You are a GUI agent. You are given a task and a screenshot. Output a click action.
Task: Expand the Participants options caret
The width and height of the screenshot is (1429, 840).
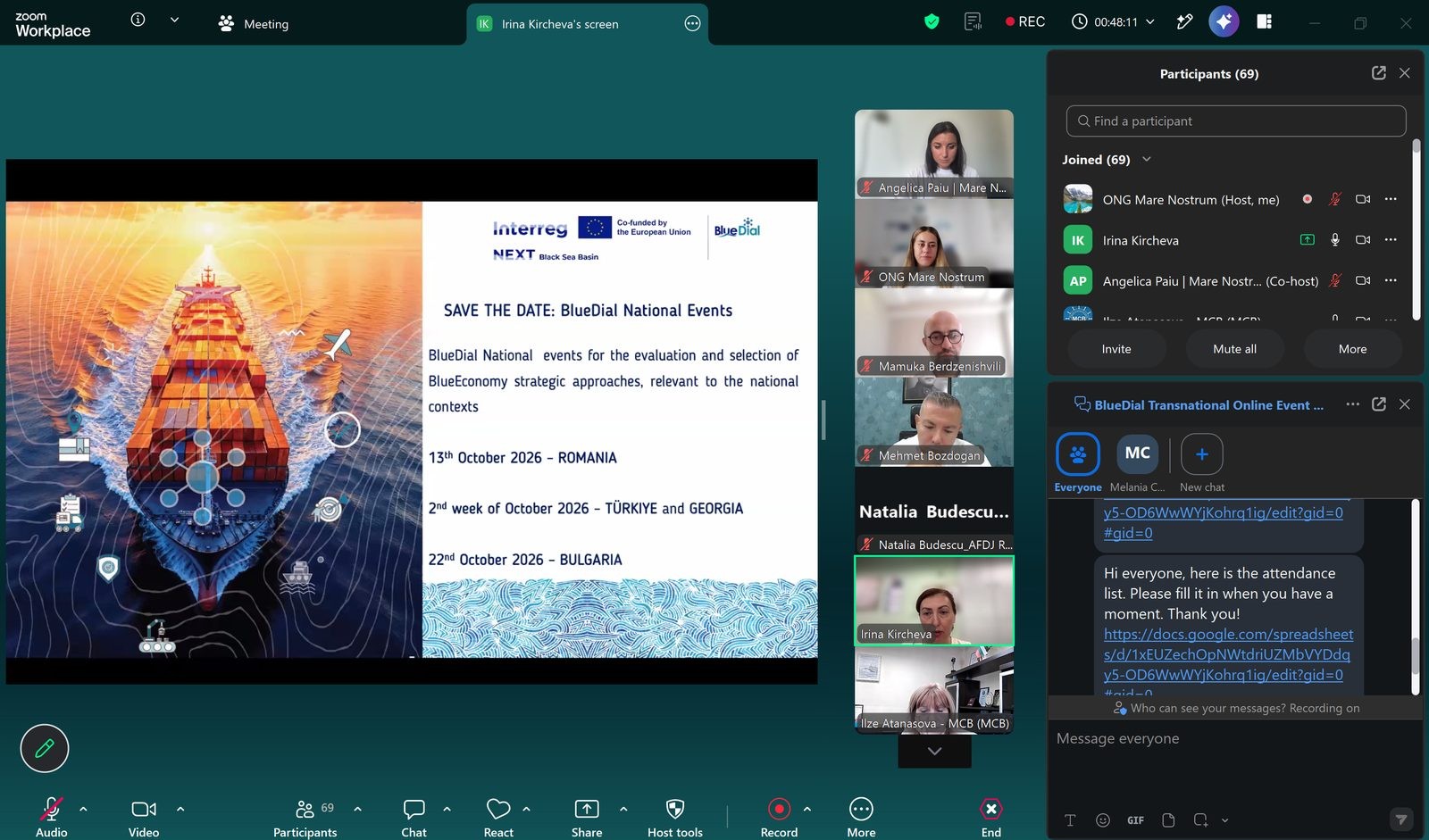click(357, 809)
